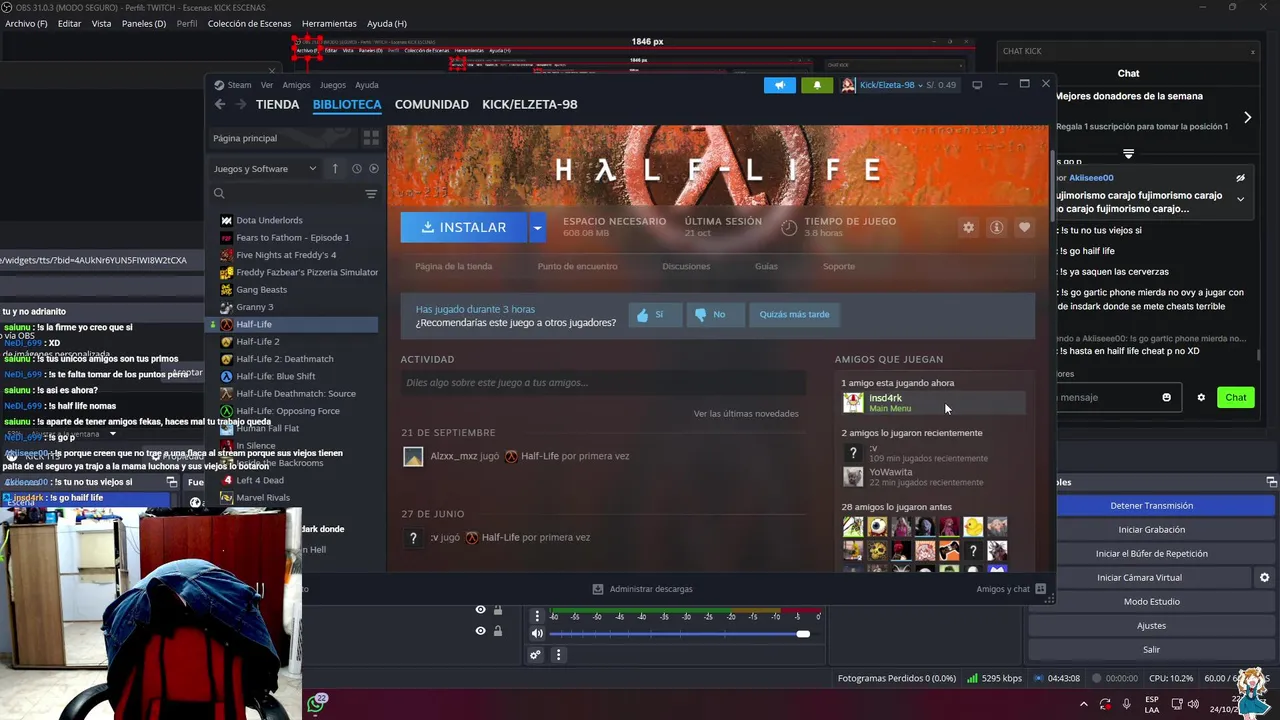This screenshot has width=1280, height=720.
Task: Open OBS audio track three-dot menu
Action: pyautogui.click(x=537, y=616)
